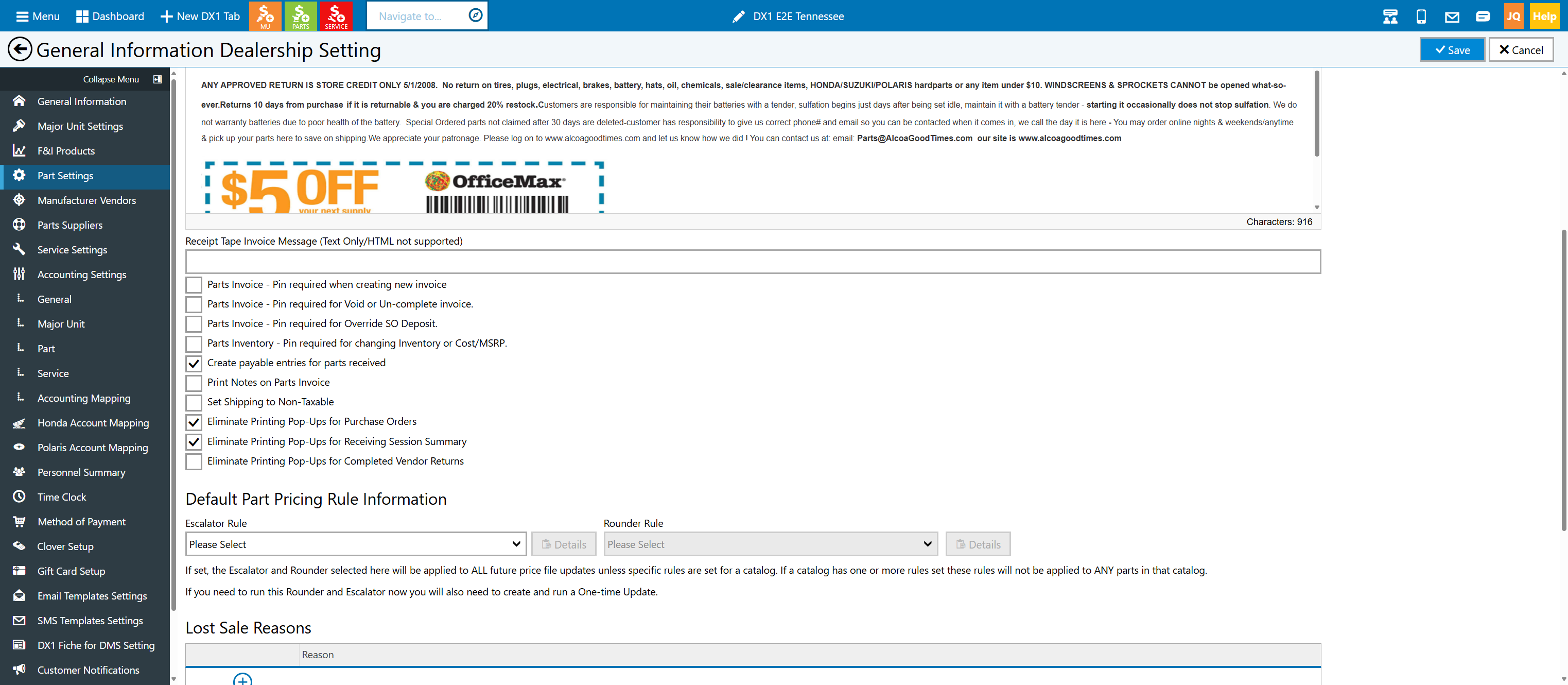Viewport: 1568px width, 685px height.
Task: Open the support agent icon in header
Action: point(1390,16)
